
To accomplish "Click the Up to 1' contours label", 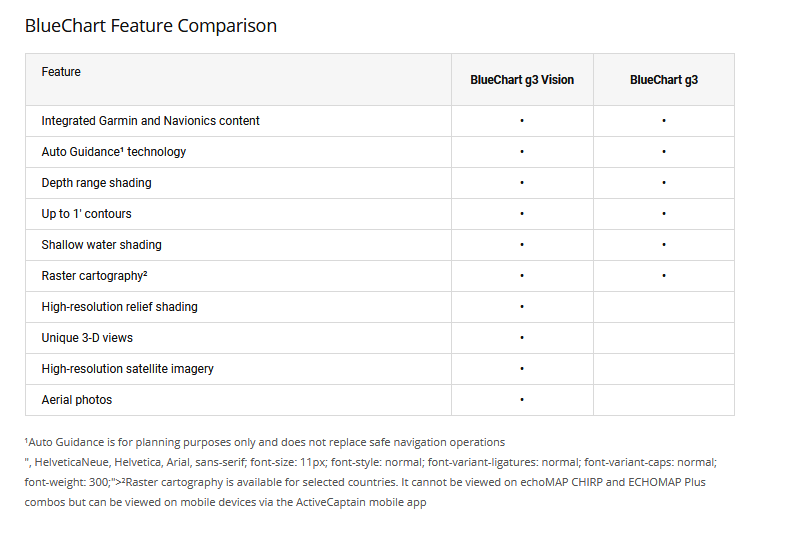I will [86, 214].
